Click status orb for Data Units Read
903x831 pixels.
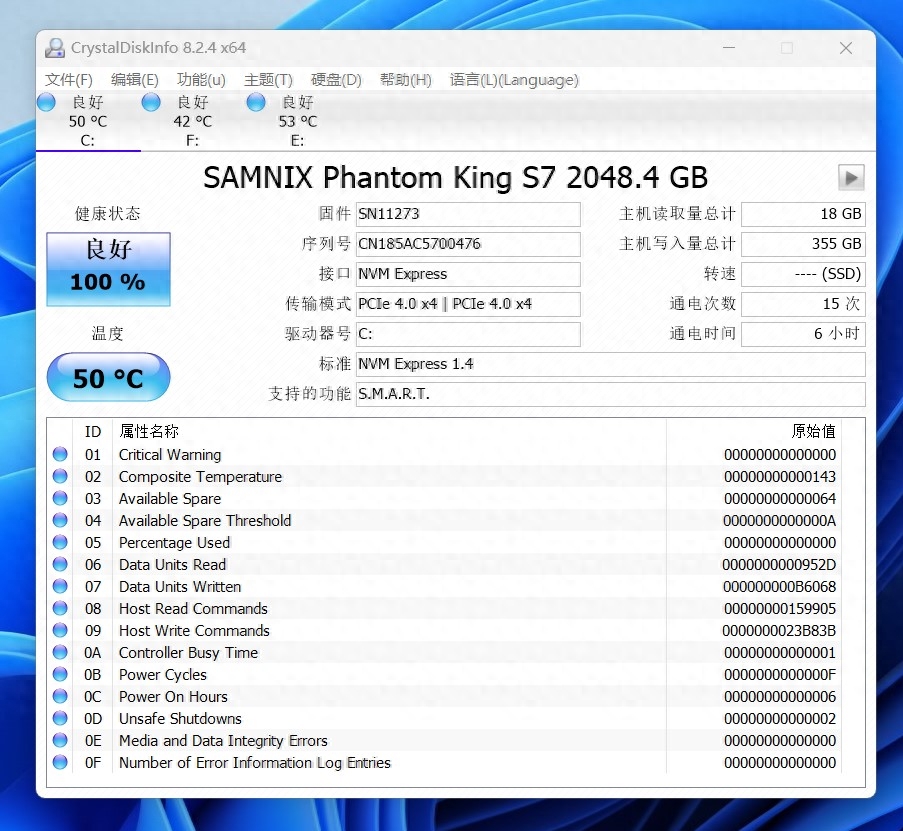(60, 564)
